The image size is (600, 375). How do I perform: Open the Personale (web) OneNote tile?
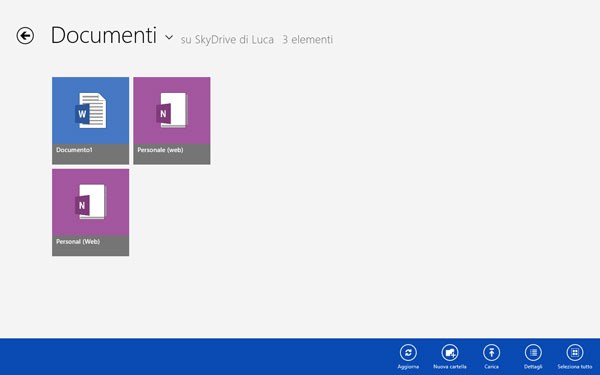click(x=172, y=121)
